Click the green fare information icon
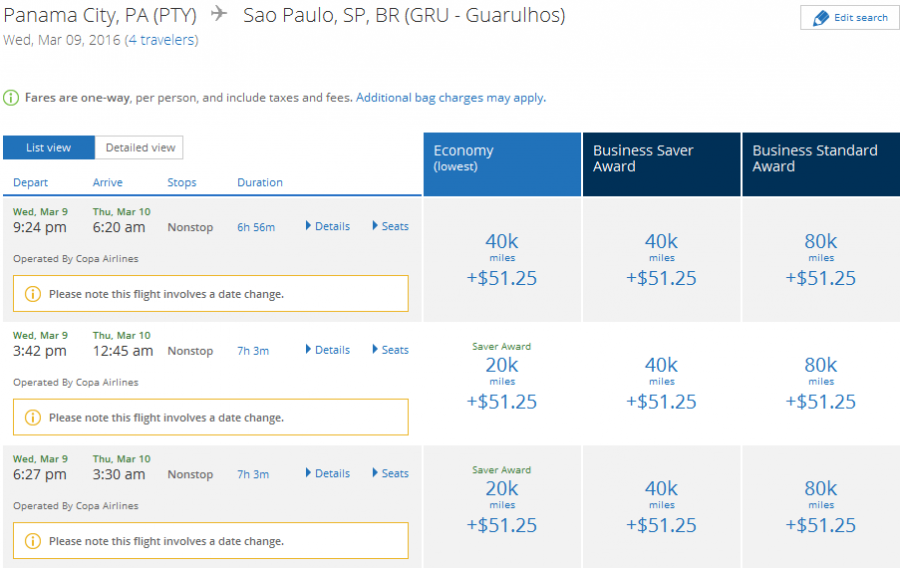Viewport: 900px width, 568px height. coord(11,98)
